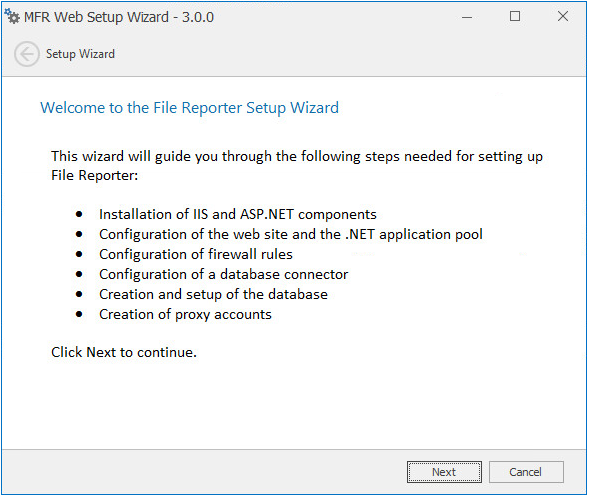Click the database connector list item
This screenshot has width=589, height=496.
pos(224,274)
